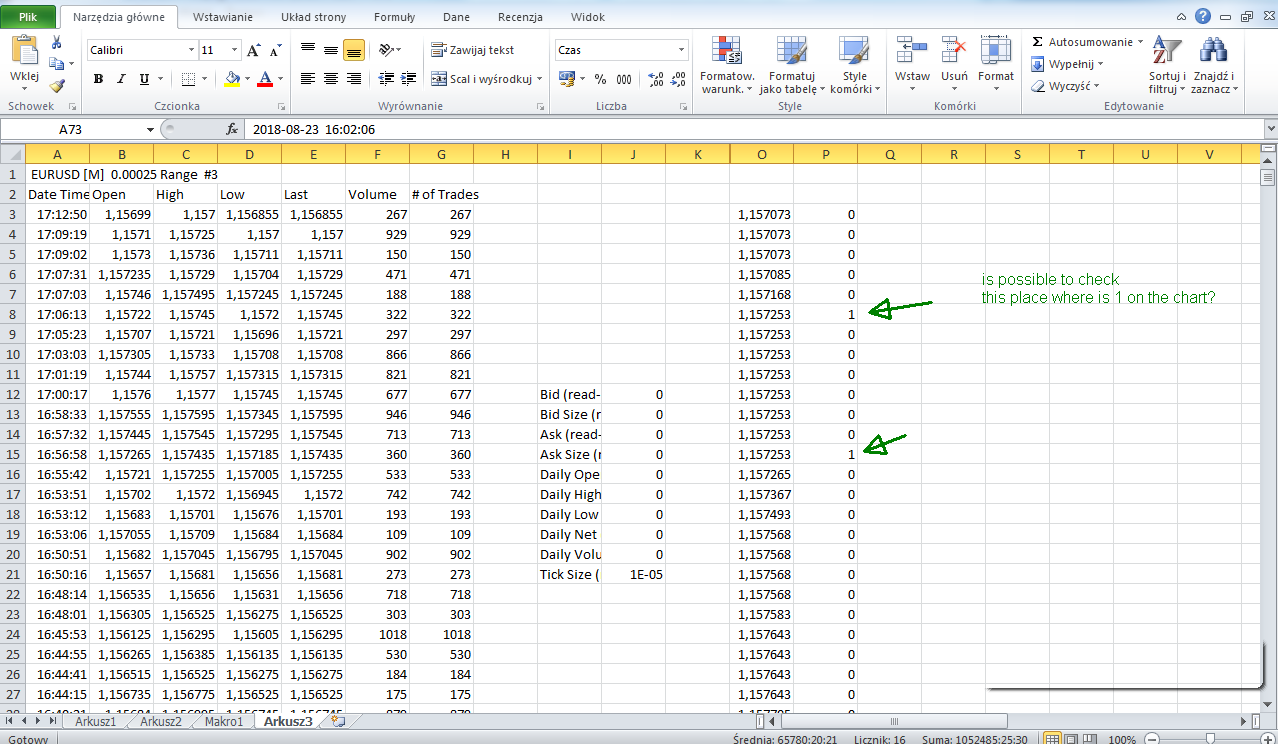This screenshot has height=744, width=1278.
Task: Click the format painter brush icon
Action: pyautogui.click(x=57, y=87)
